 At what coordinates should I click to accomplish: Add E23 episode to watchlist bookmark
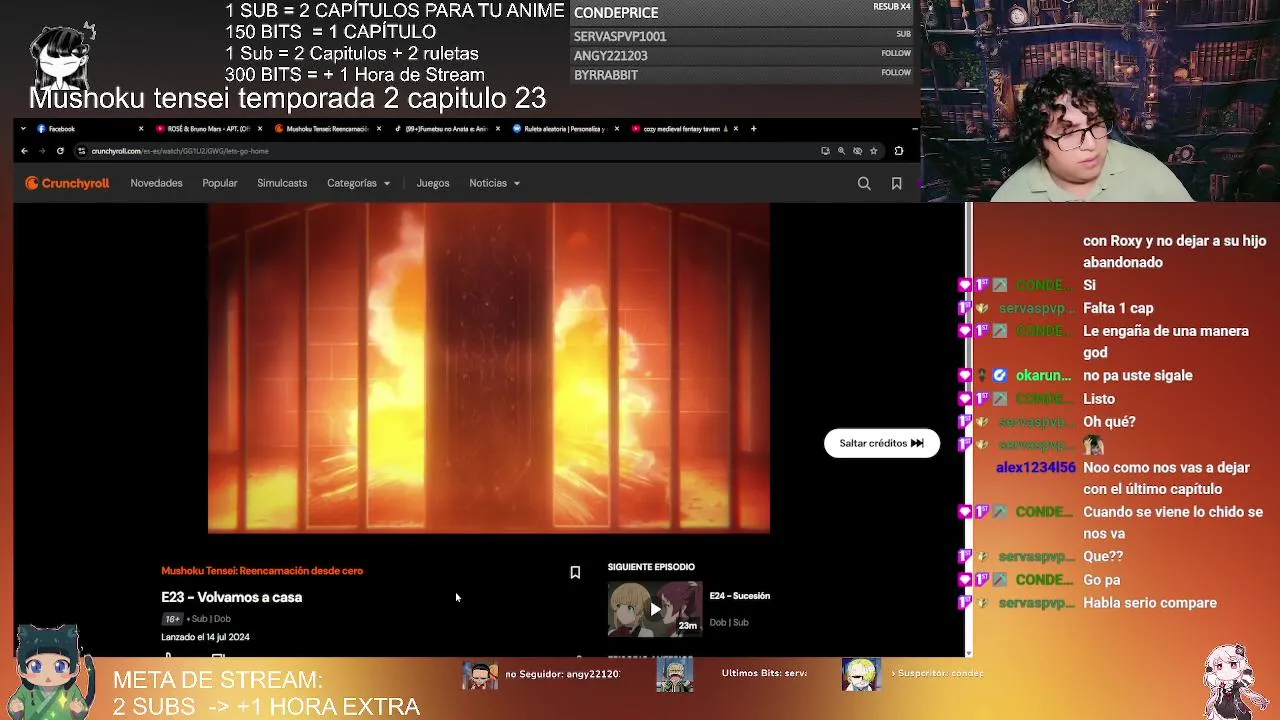(575, 572)
